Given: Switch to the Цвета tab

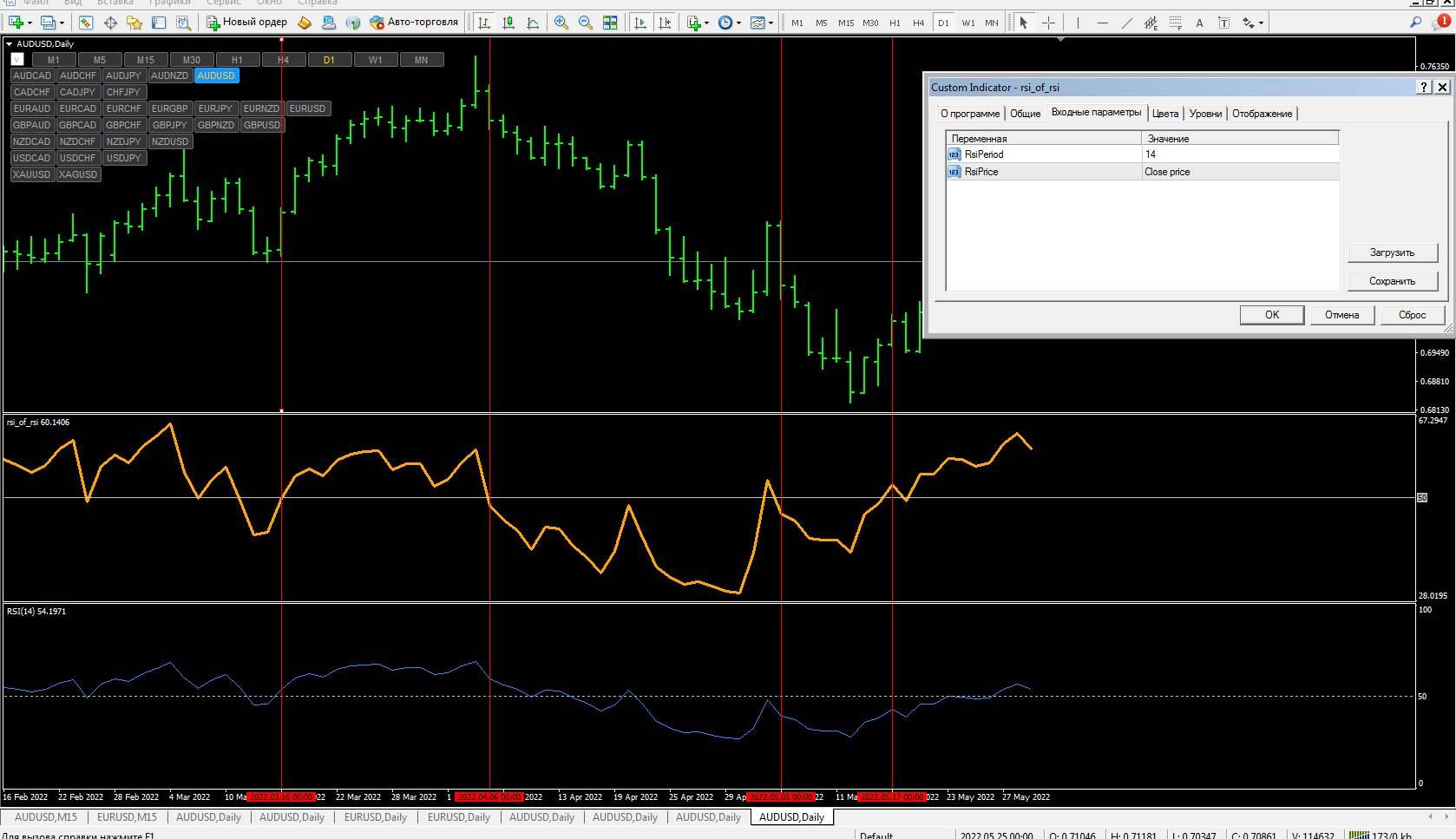Looking at the screenshot, I should coord(1165,114).
